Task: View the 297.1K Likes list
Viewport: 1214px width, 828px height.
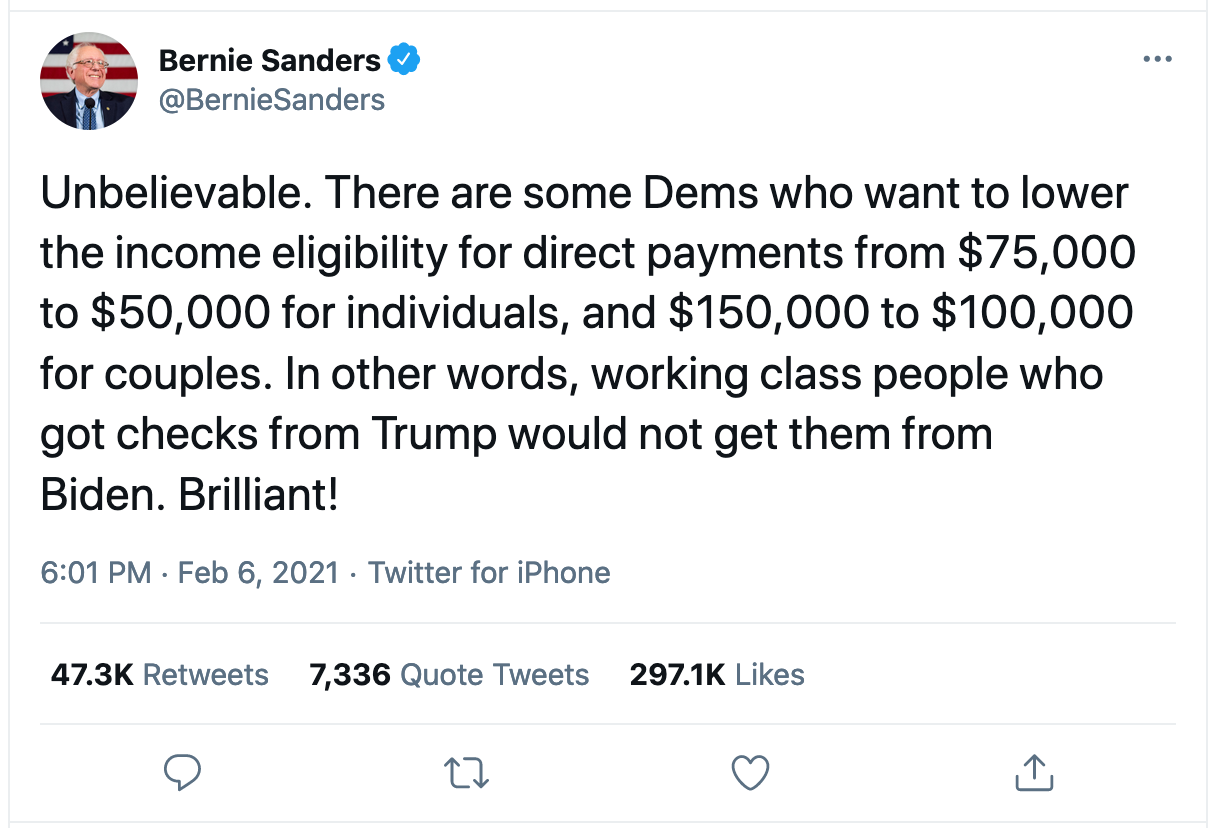Action: (717, 675)
